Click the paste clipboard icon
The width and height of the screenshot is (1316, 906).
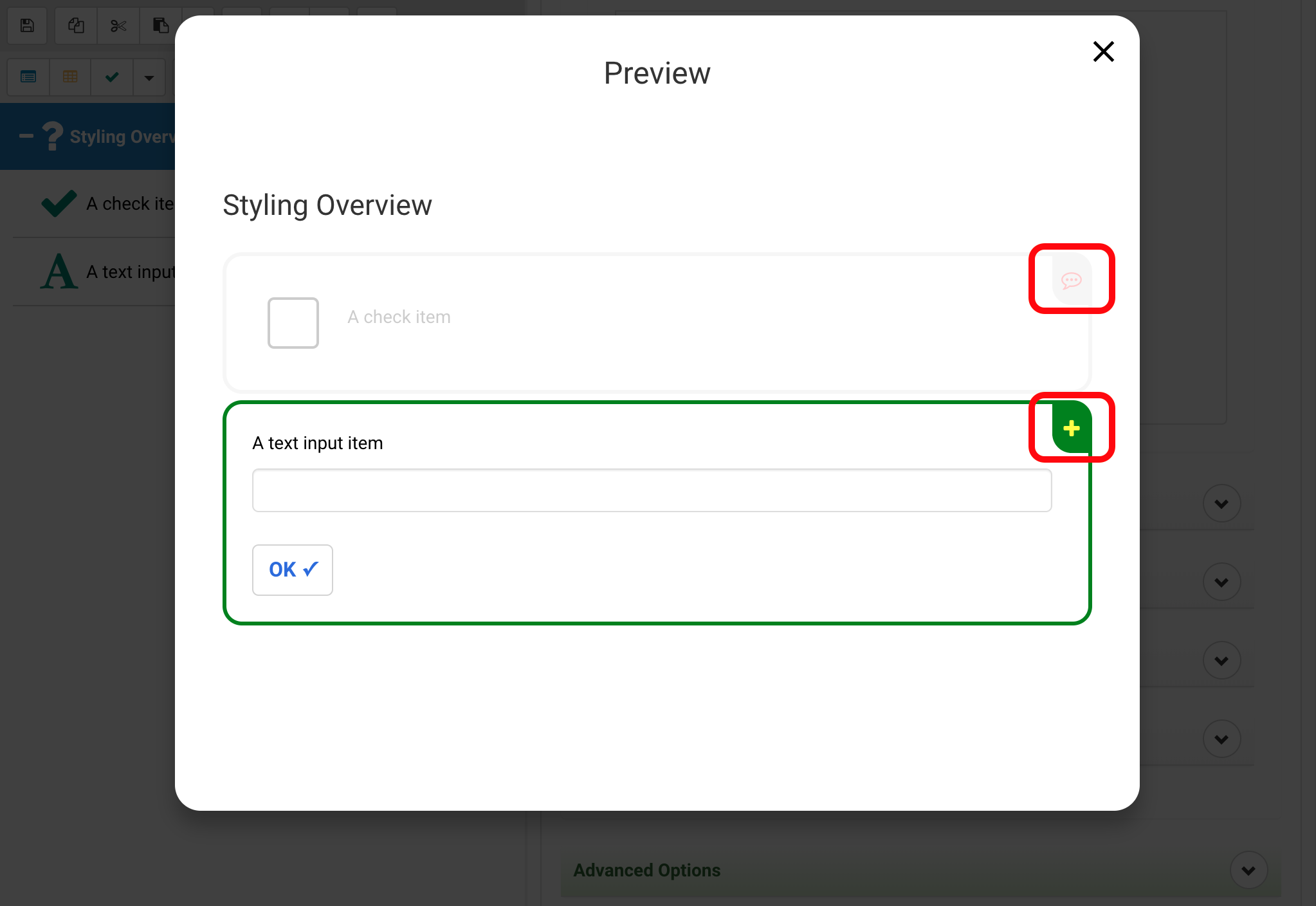[x=160, y=26]
